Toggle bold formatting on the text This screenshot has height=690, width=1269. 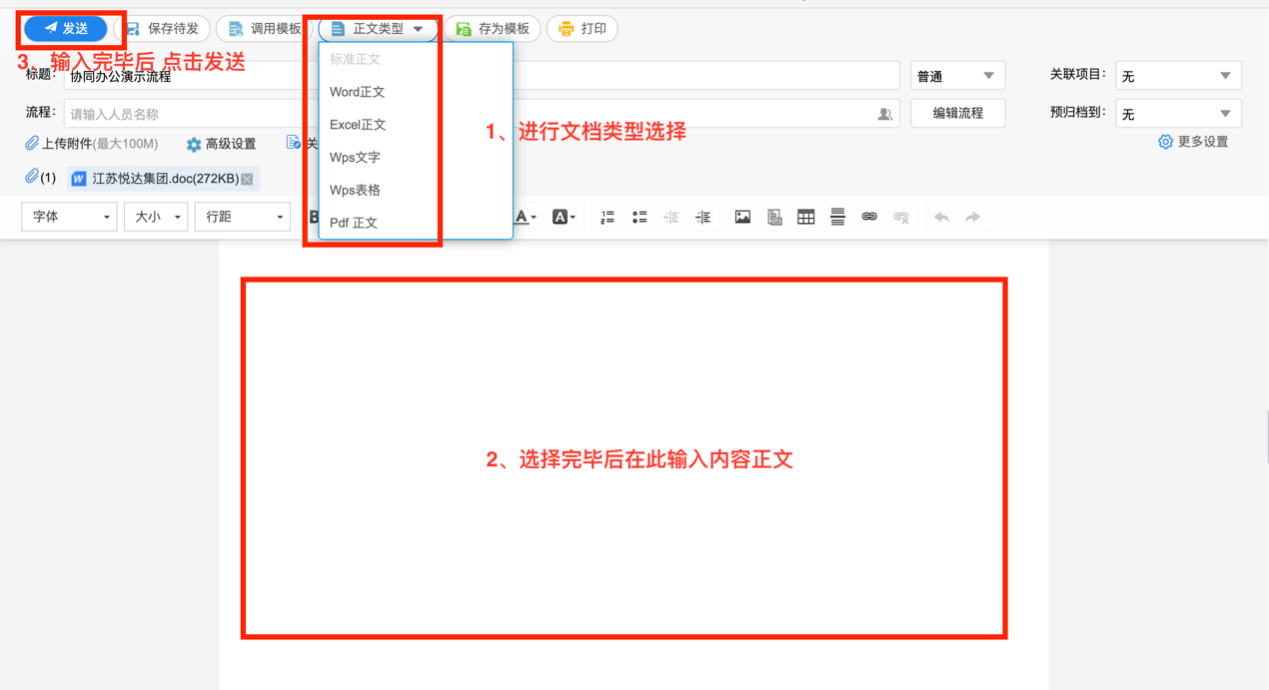[313, 217]
